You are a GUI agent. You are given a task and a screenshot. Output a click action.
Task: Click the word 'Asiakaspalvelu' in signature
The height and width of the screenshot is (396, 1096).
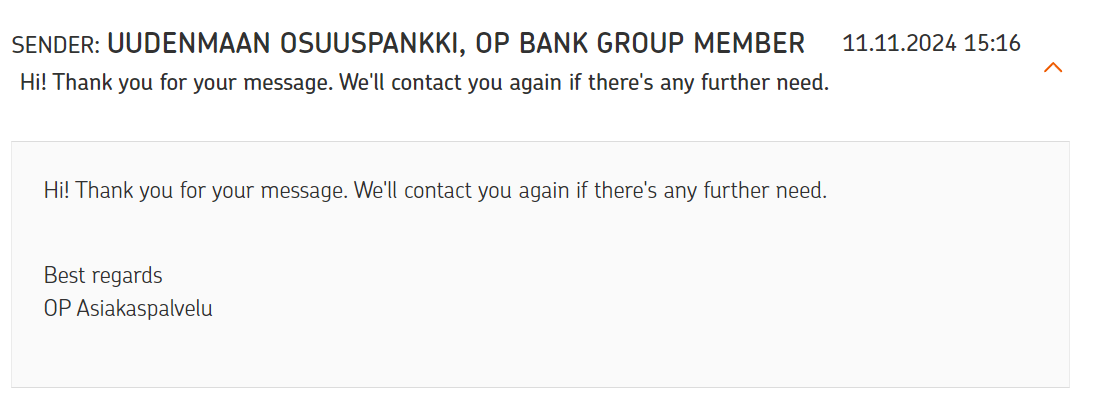[x=145, y=308]
